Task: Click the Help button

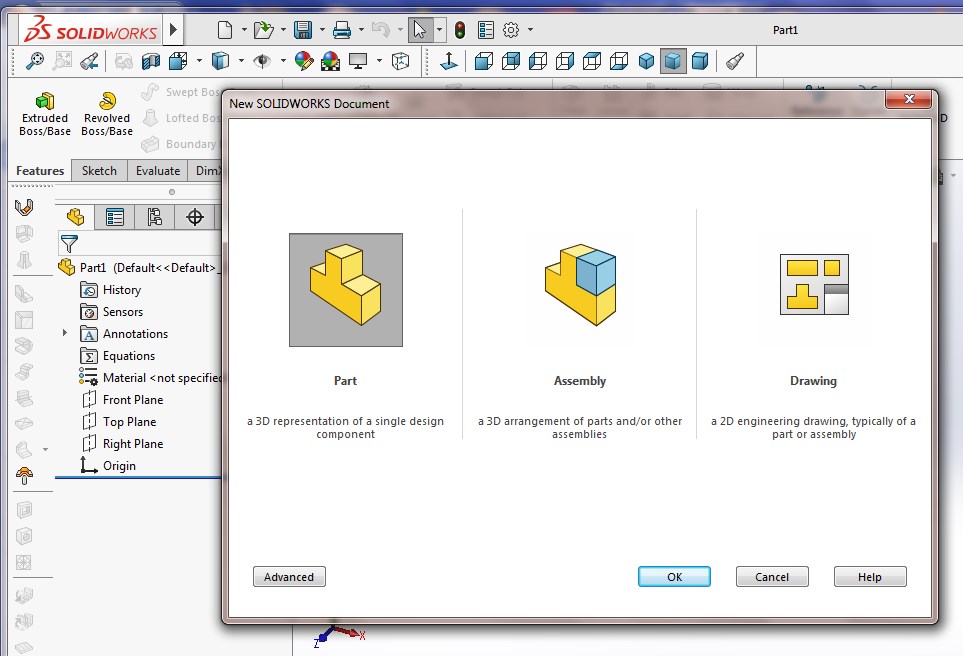Action: pyautogui.click(x=870, y=577)
